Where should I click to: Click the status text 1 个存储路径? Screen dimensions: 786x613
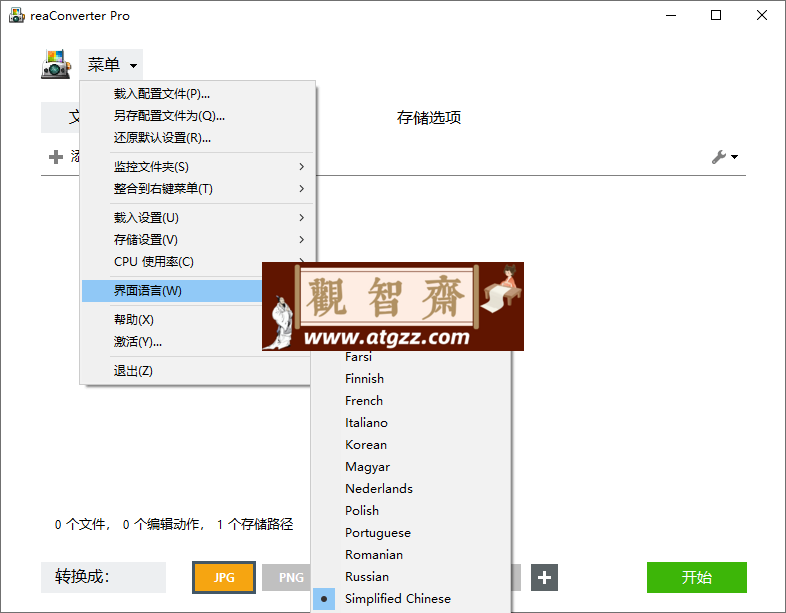(x=255, y=525)
